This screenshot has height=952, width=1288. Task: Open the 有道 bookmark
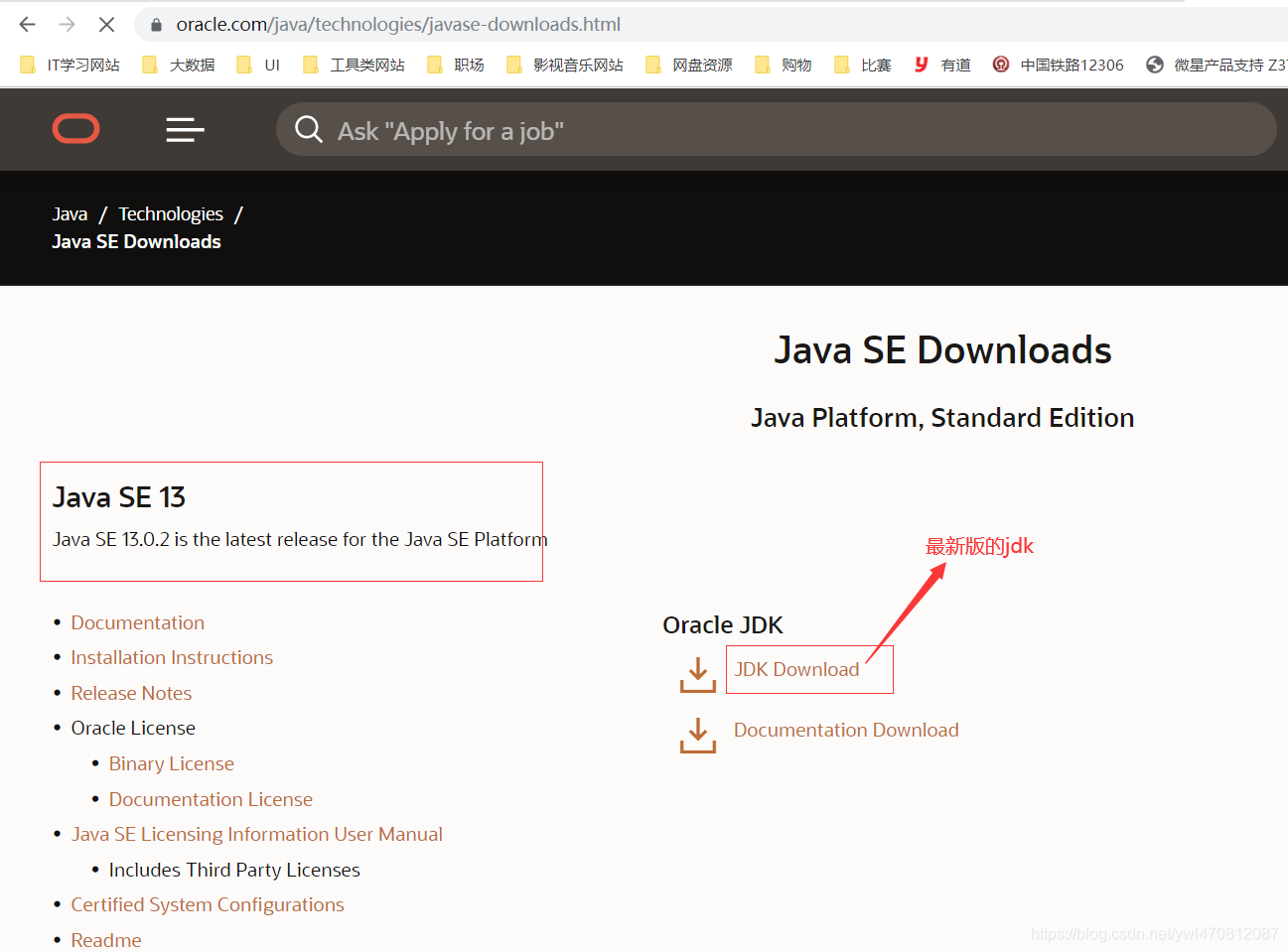(x=942, y=65)
